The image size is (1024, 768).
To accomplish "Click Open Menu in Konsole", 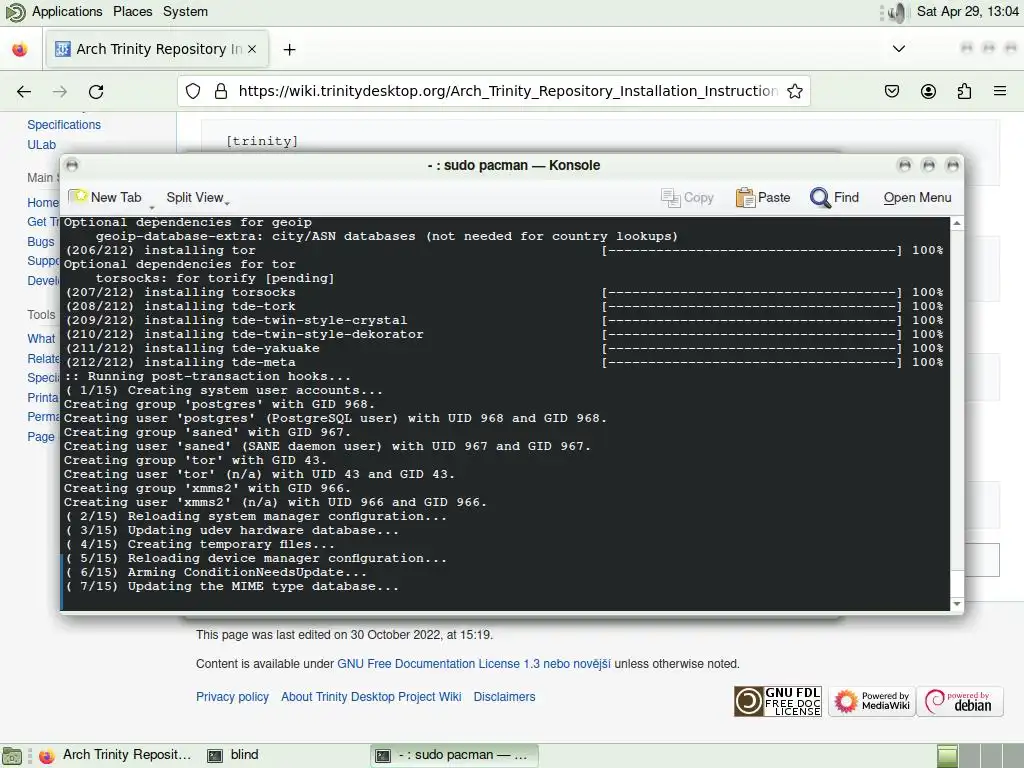I will coord(917,198).
